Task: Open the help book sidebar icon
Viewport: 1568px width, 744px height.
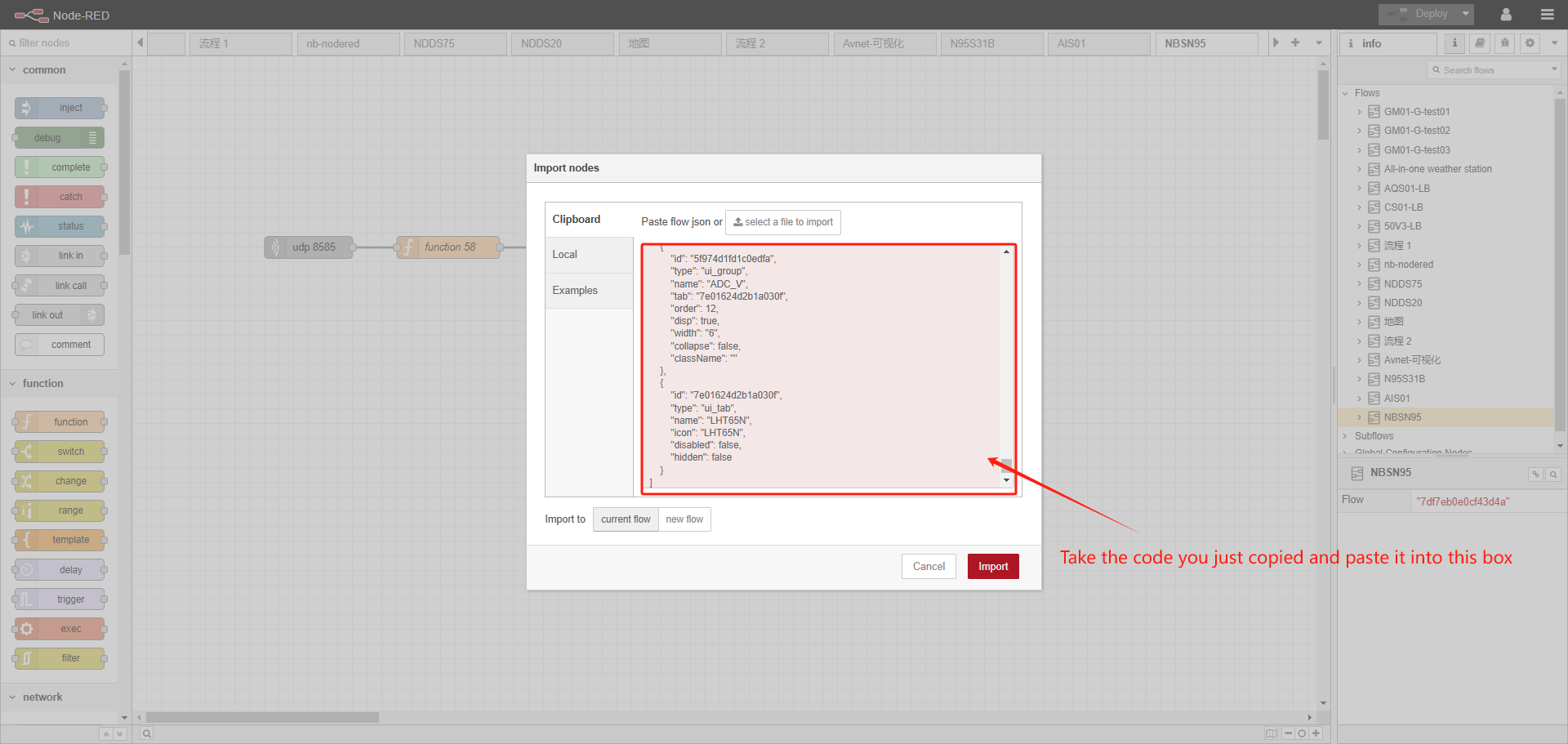Action: pyautogui.click(x=1480, y=43)
